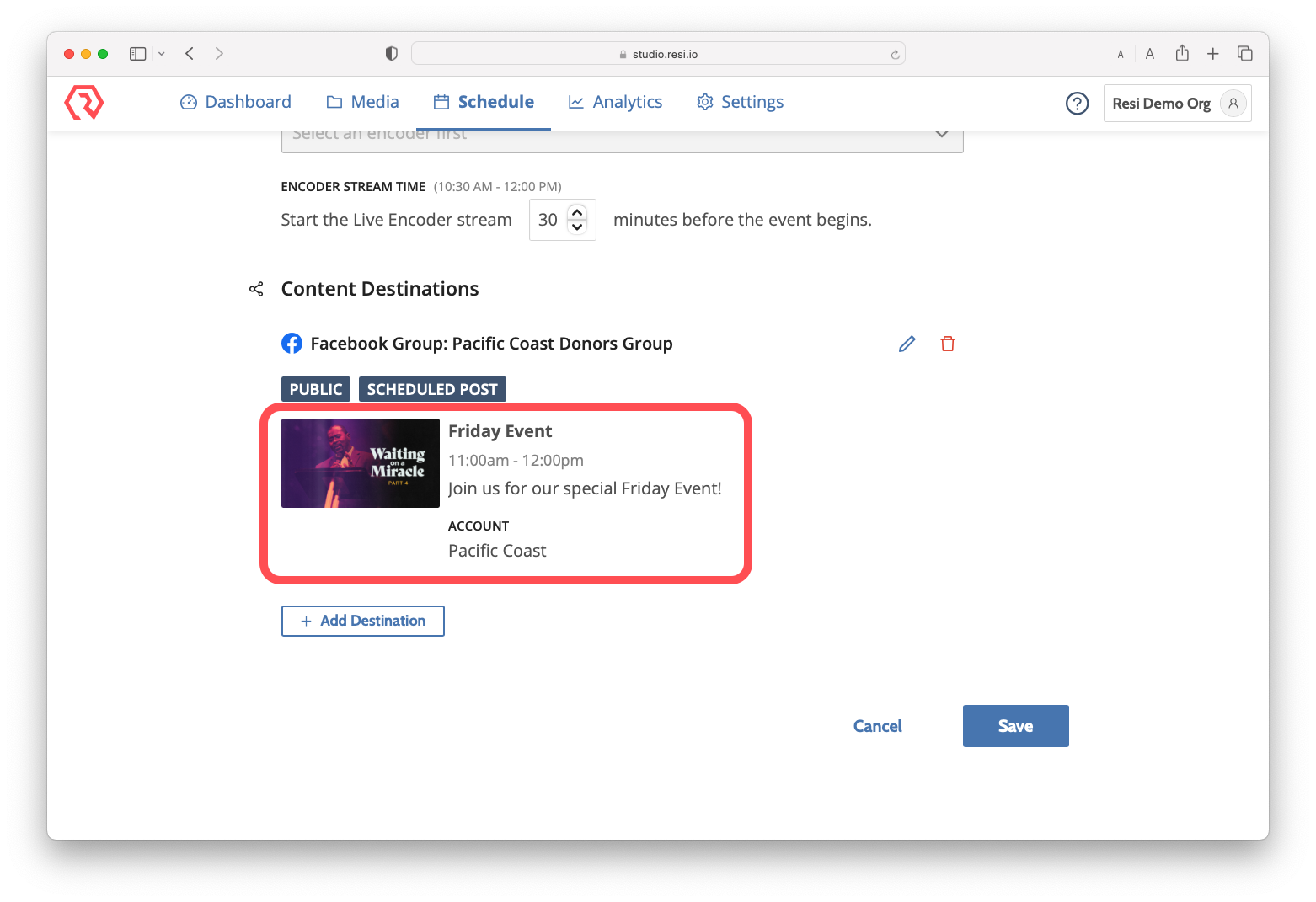Edit the Facebook destination with the pencil icon
This screenshot has height=902, width=1316.
907,344
